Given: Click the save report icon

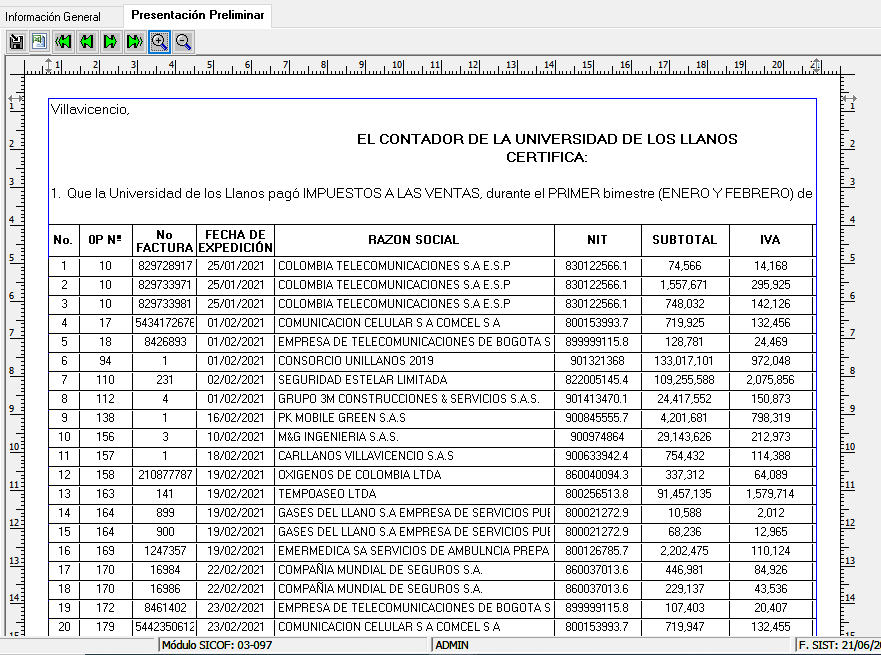Looking at the screenshot, I should 16,41.
